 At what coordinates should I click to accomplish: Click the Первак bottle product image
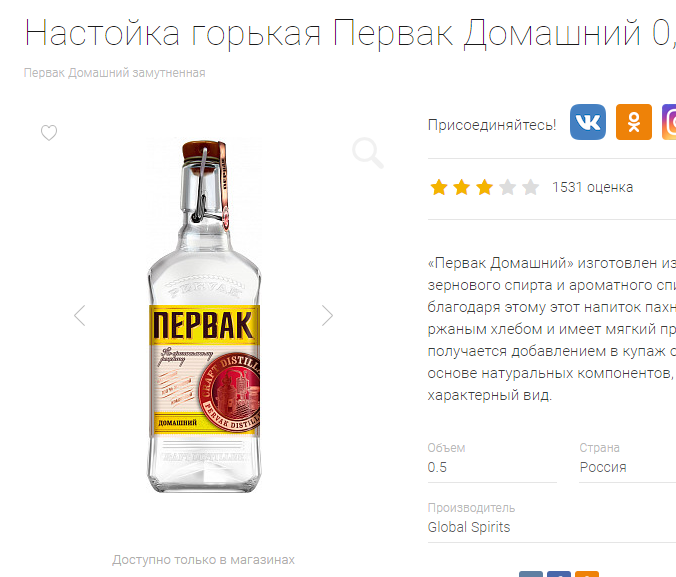(204, 316)
